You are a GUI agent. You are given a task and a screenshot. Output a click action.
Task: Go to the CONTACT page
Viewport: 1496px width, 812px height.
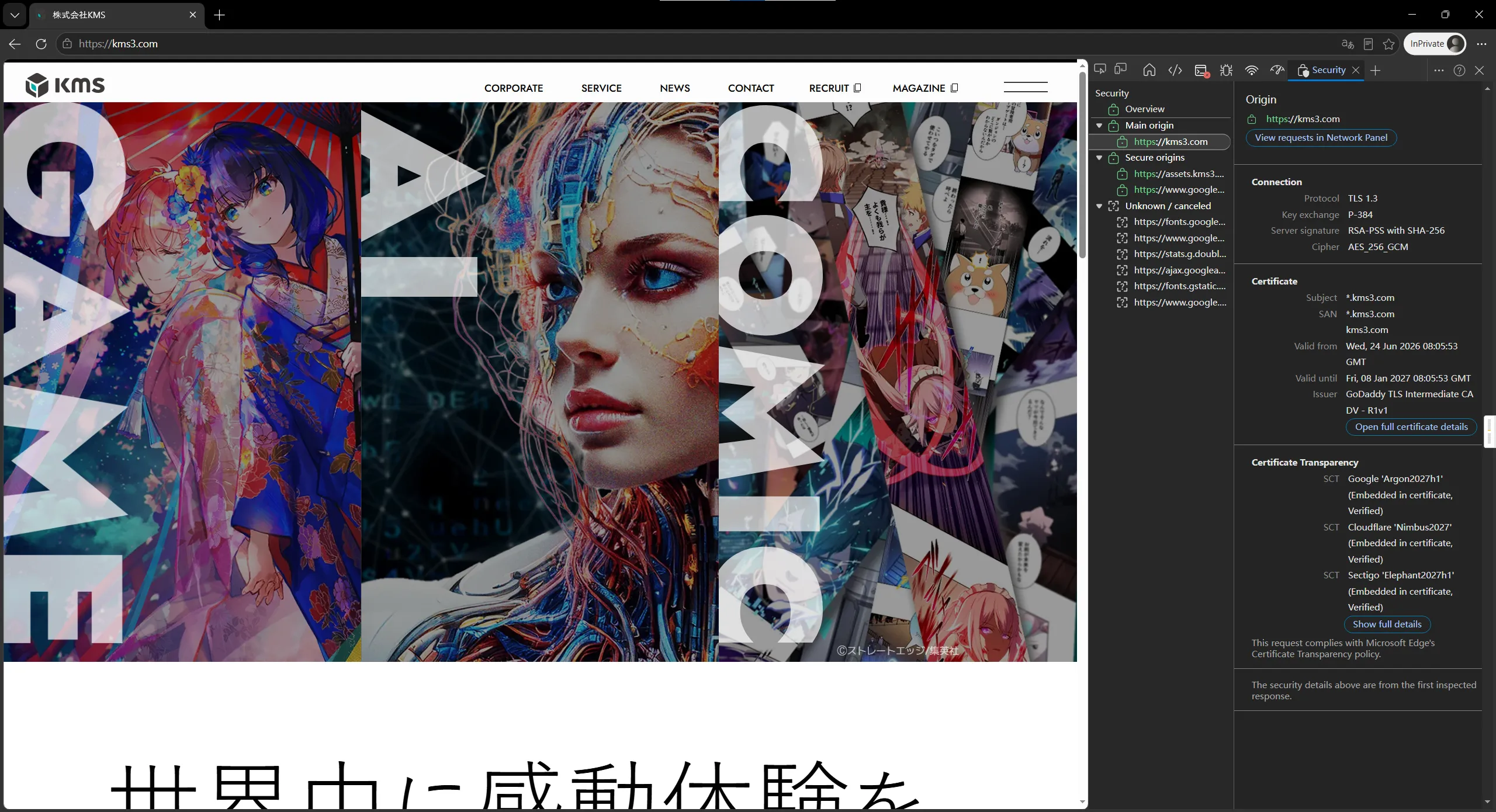pos(751,88)
